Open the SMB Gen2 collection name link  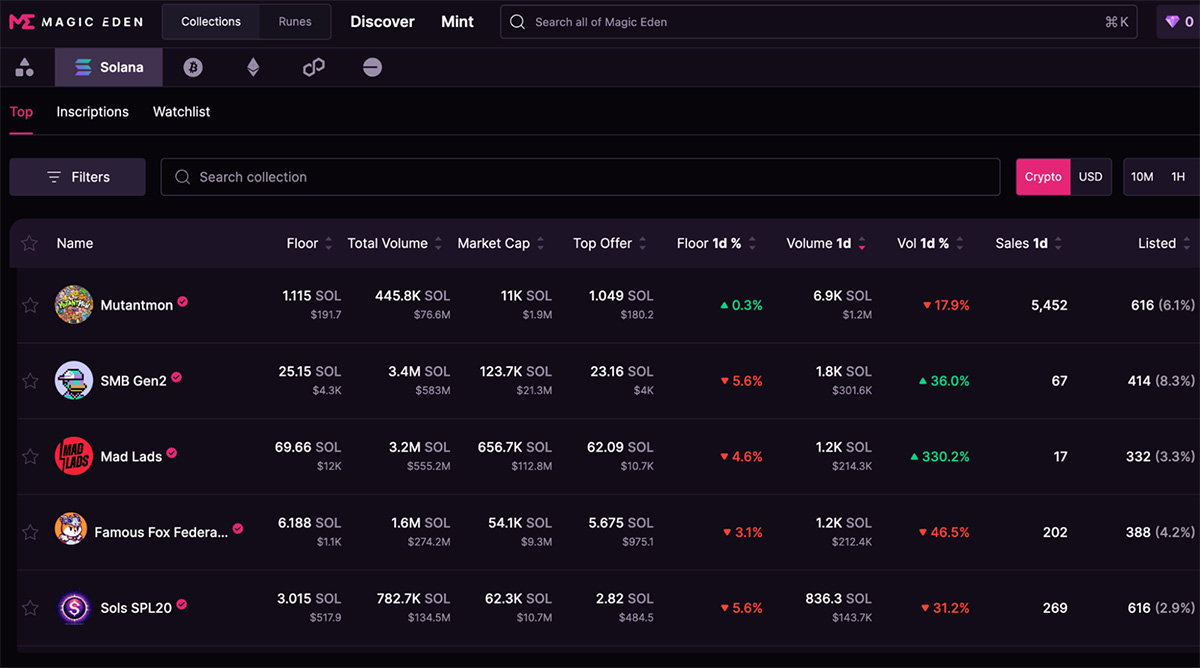[134, 381]
